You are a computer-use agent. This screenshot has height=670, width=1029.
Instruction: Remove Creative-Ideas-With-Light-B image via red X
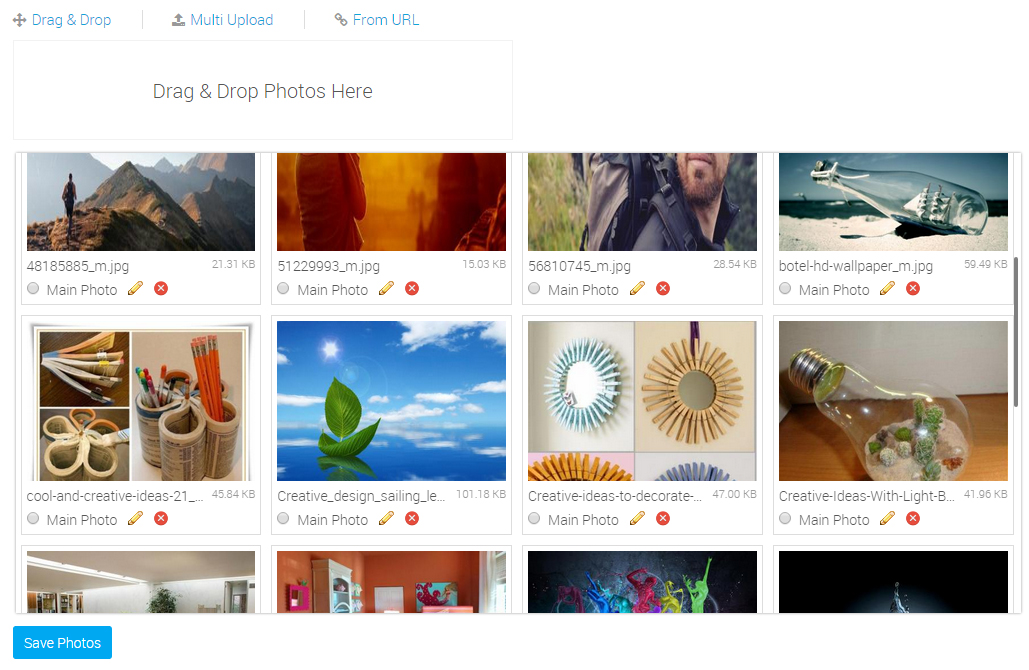click(x=912, y=518)
